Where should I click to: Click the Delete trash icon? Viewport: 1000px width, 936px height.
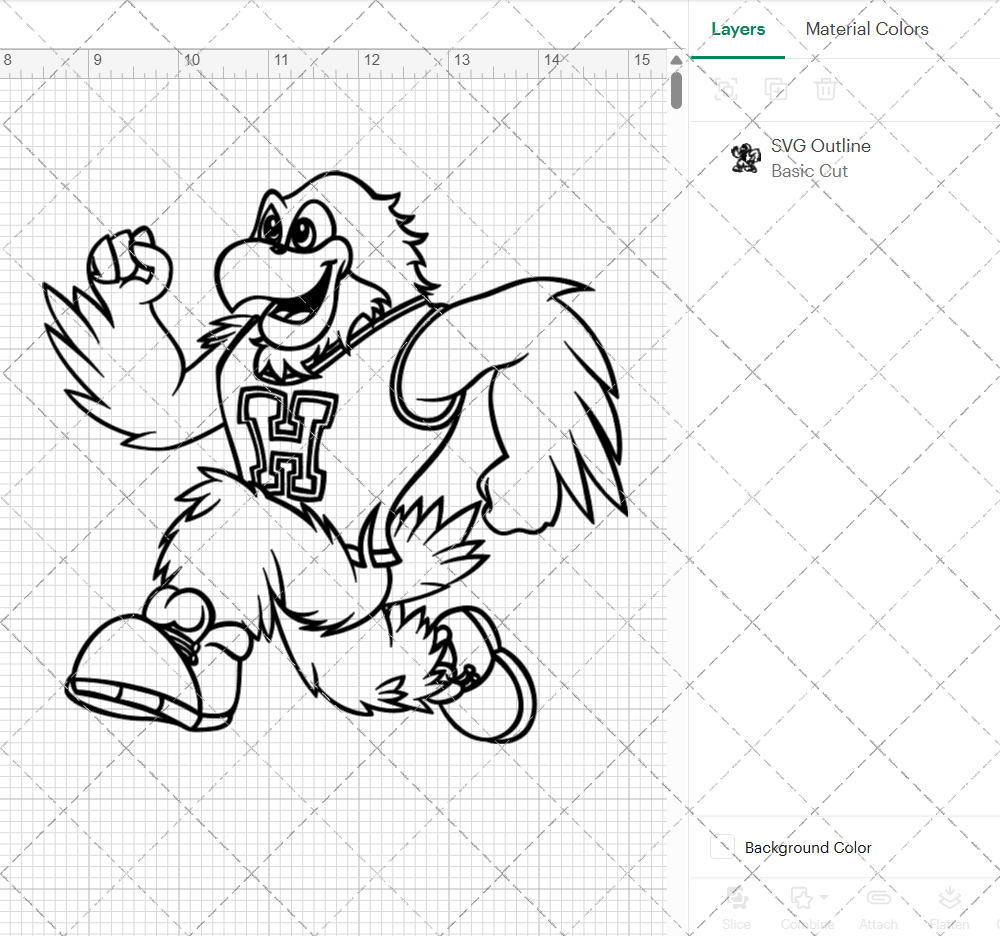[x=825, y=89]
